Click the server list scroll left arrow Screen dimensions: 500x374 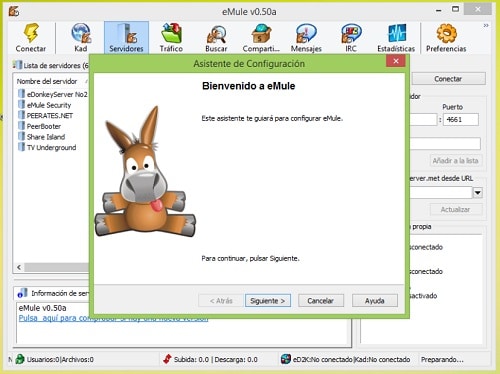pos(19,267)
